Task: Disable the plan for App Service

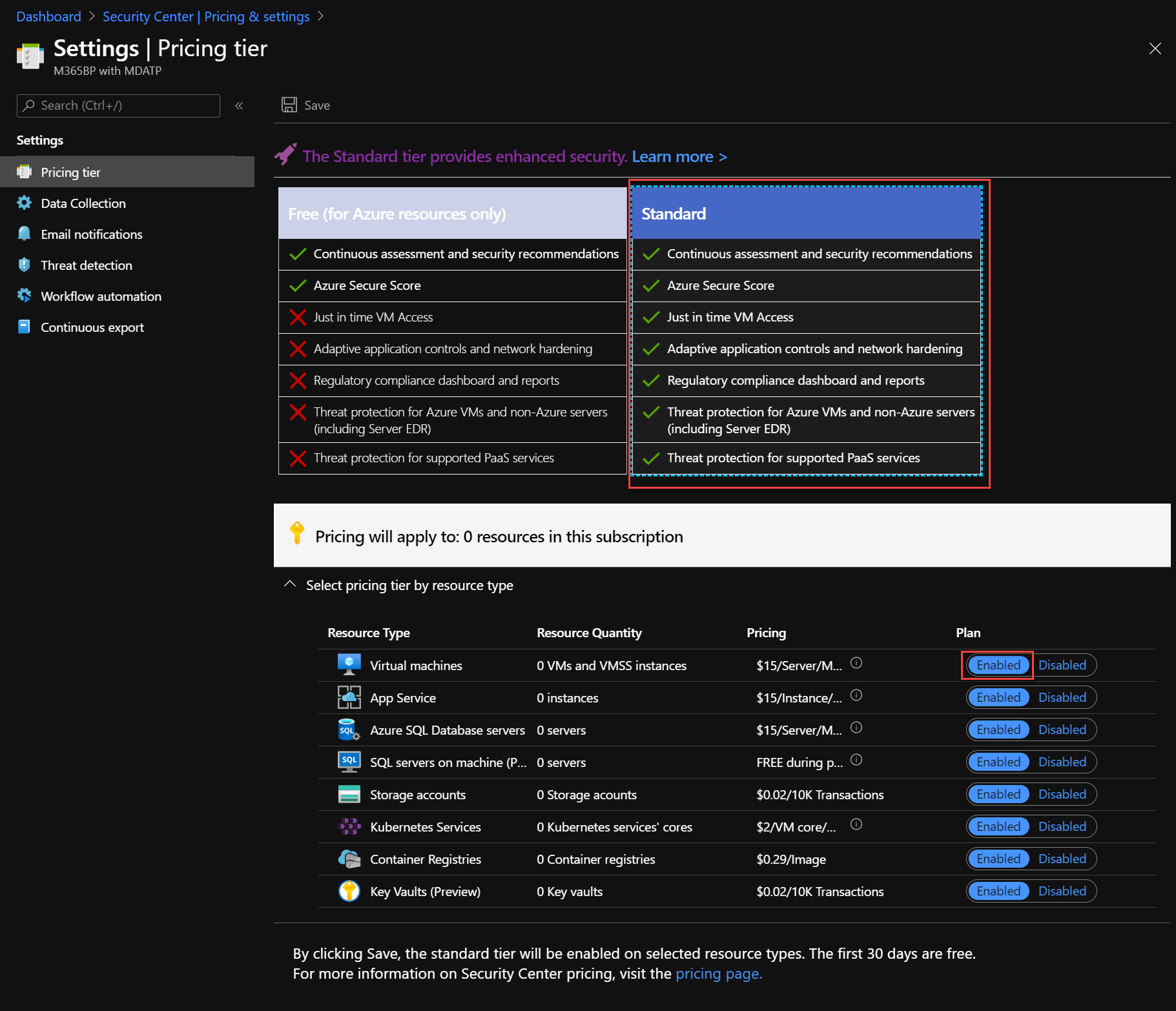Action: coord(1062,697)
